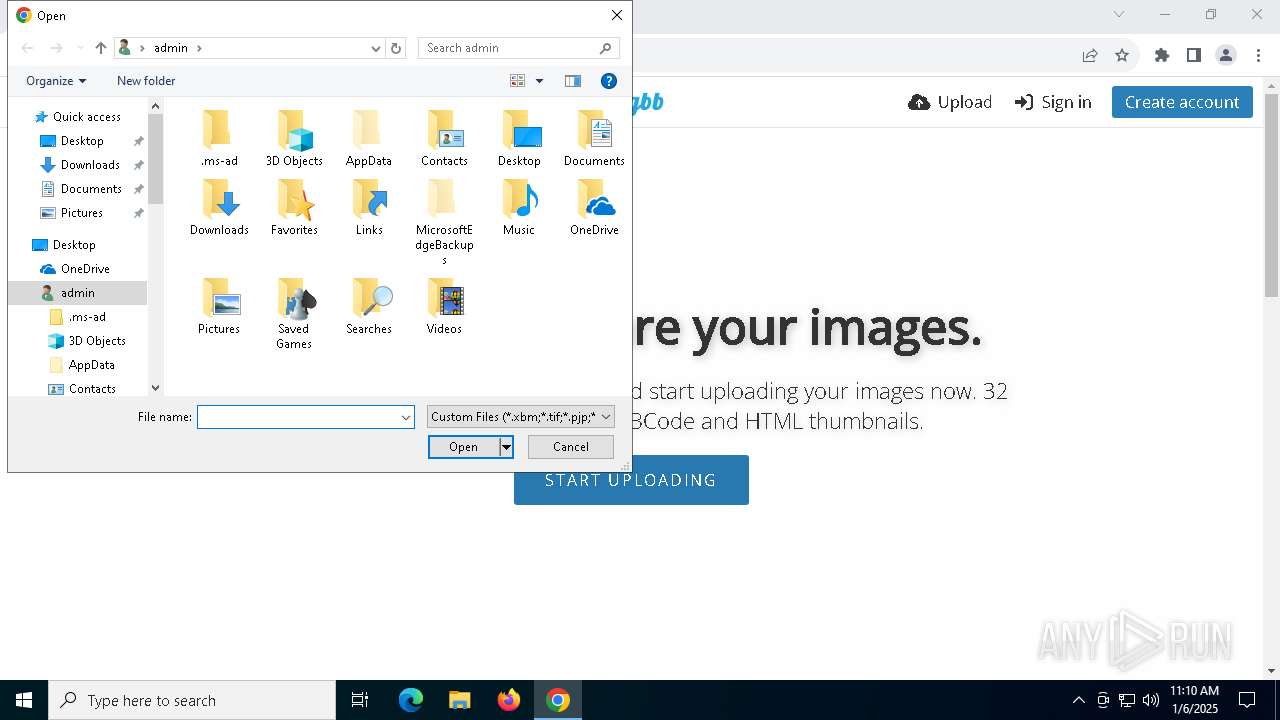
Task: Cancel the Open dialog
Action: coord(571,447)
